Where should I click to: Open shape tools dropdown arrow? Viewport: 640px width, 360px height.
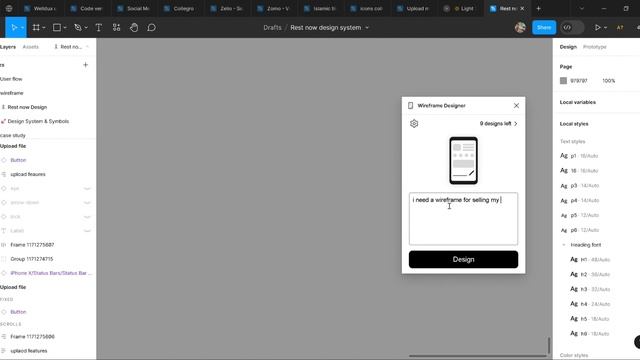[65, 27]
